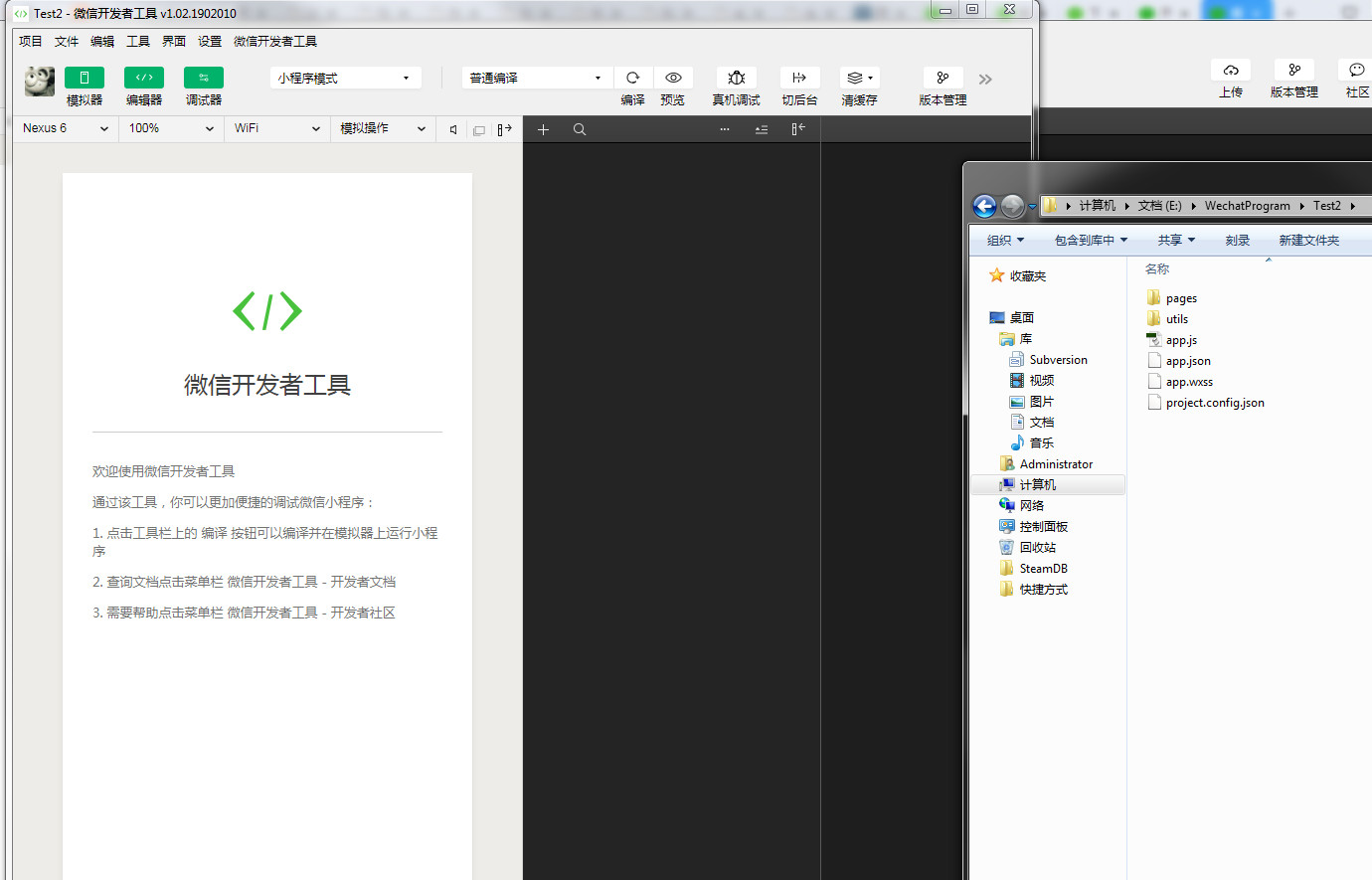
Task: Select the app.wxss file
Action: [x=1180, y=382]
